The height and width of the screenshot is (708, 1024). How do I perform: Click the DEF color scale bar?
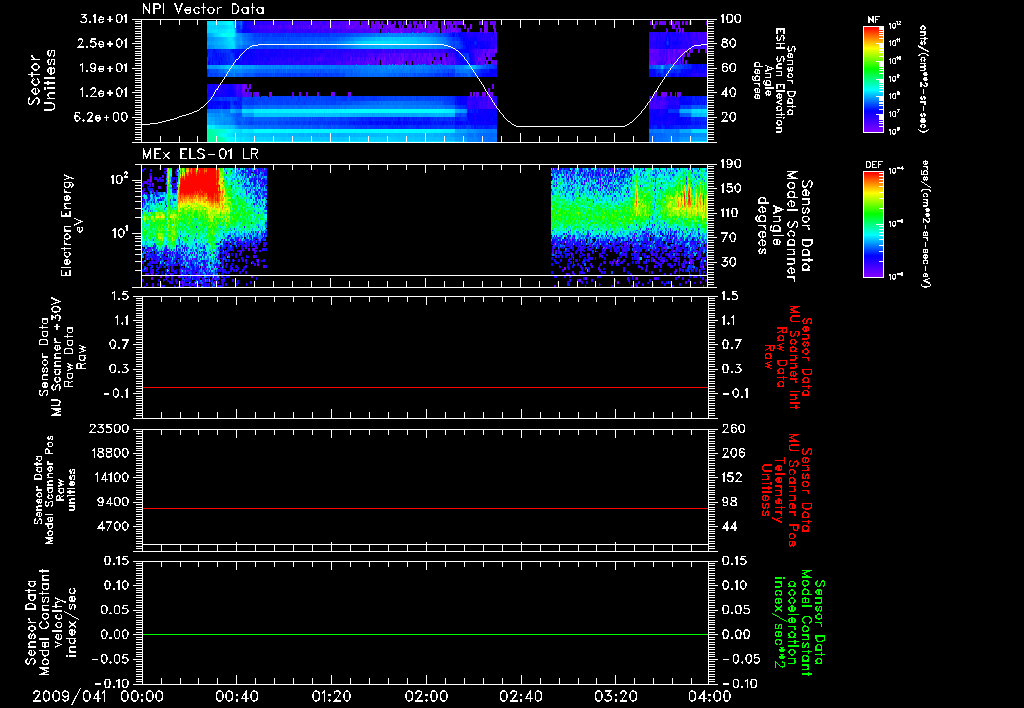(873, 224)
